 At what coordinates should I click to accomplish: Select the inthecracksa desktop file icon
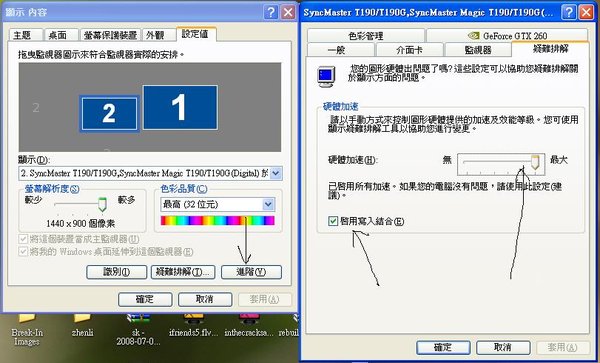249,325
